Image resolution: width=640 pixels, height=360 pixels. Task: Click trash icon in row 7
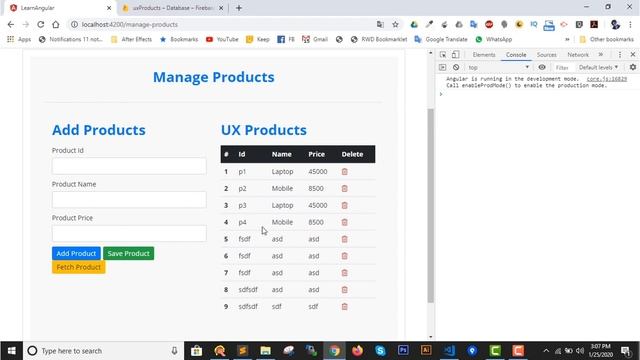coord(344,273)
